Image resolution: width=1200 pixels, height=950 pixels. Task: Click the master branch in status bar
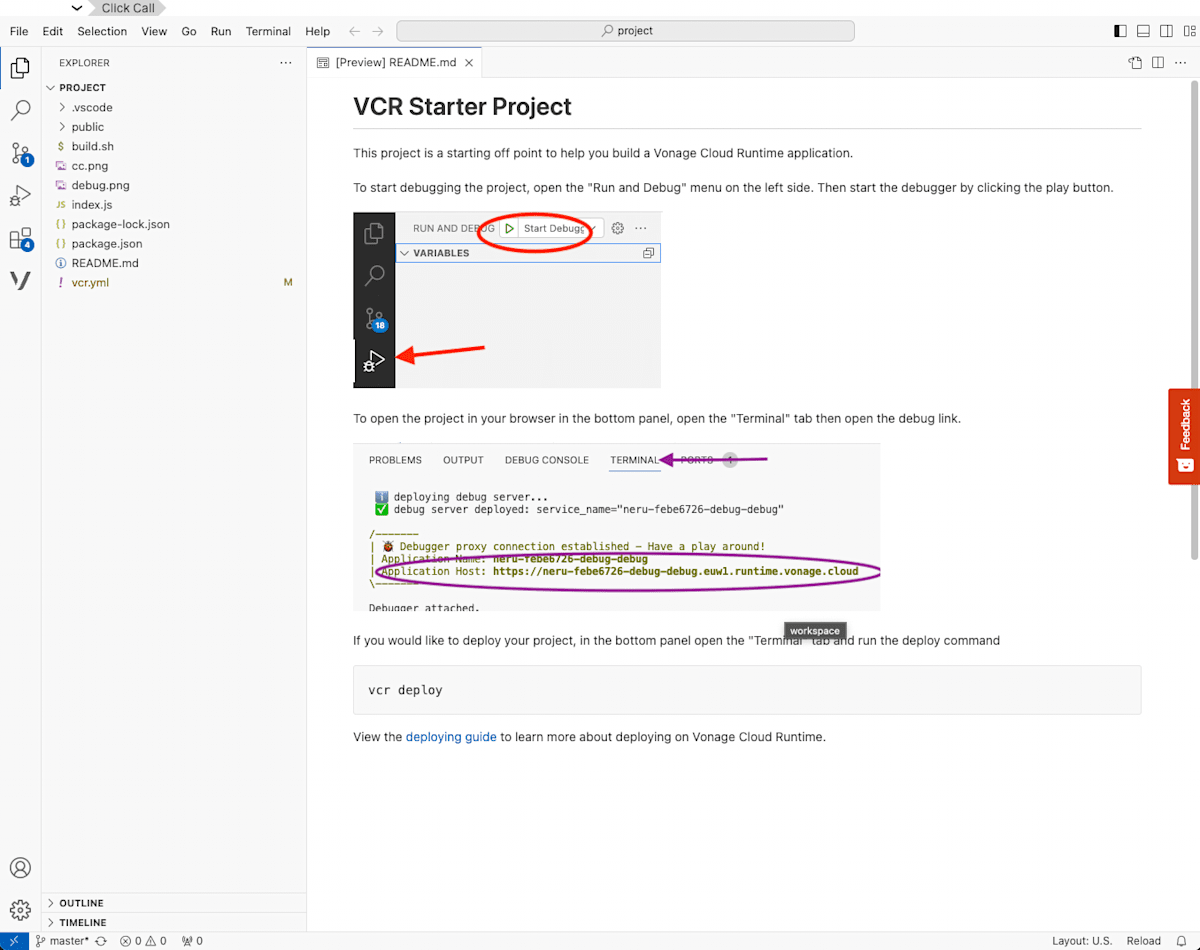pos(62,941)
